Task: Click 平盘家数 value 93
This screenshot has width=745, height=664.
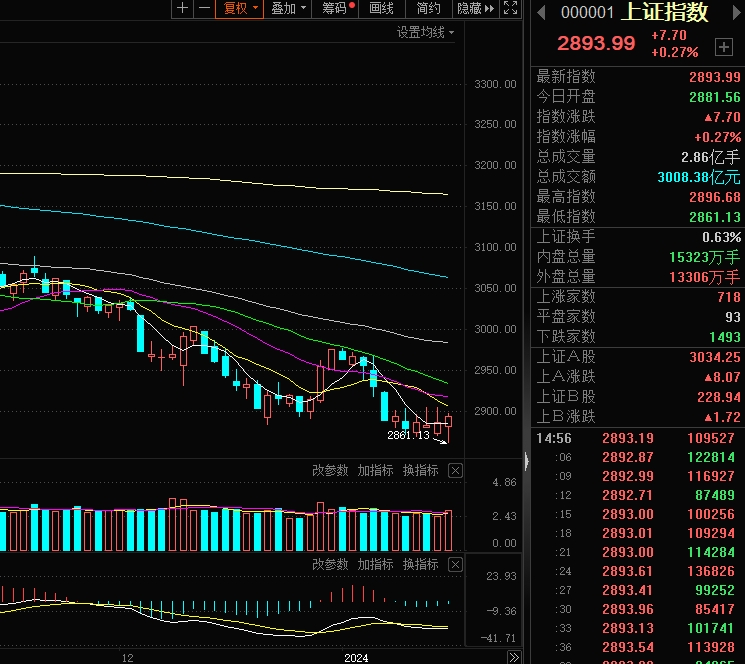Action: tap(733, 317)
